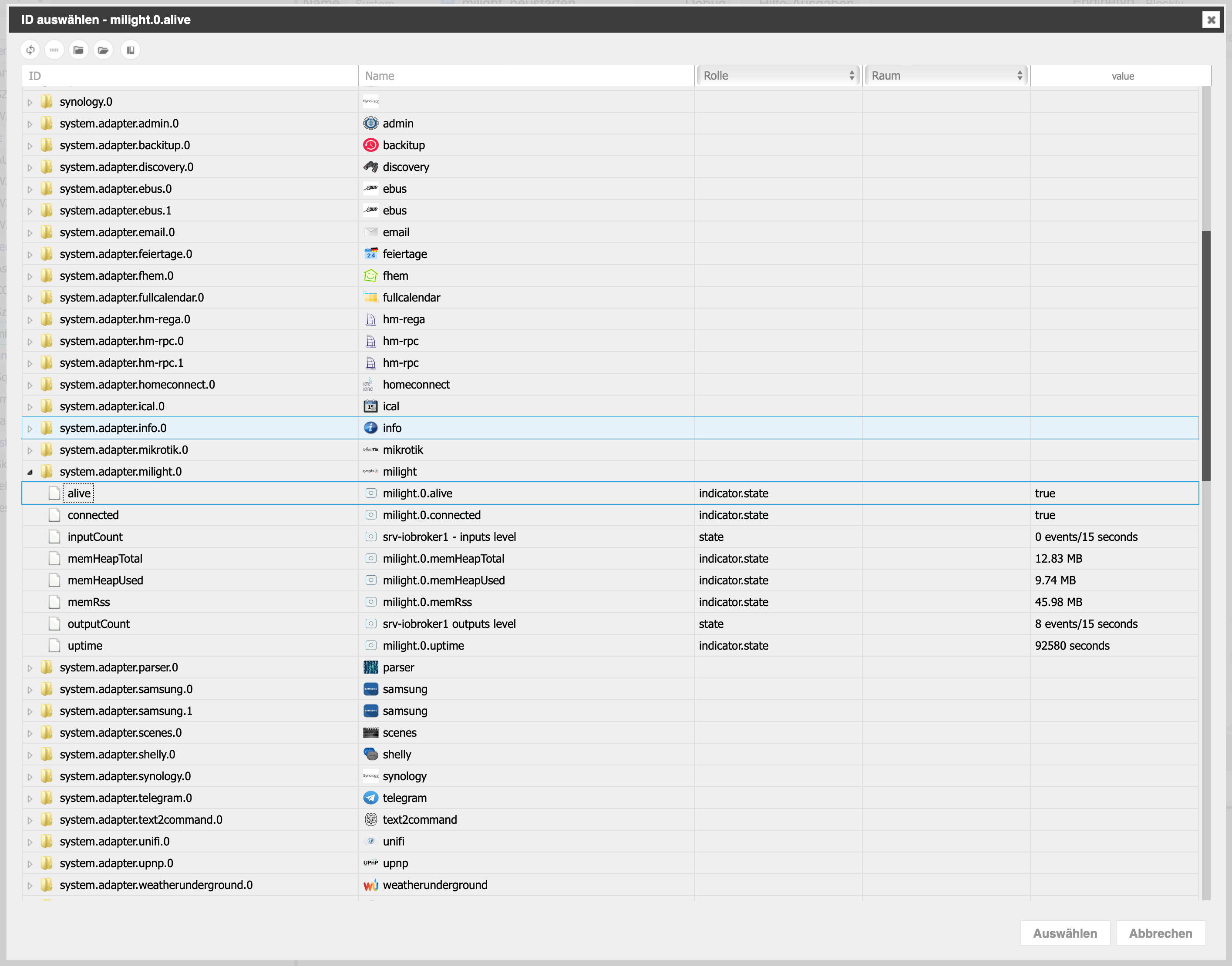Viewport: 1232px width, 966px height.
Task: Select system.adapter.info.0 row
Action: (x=610, y=428)
